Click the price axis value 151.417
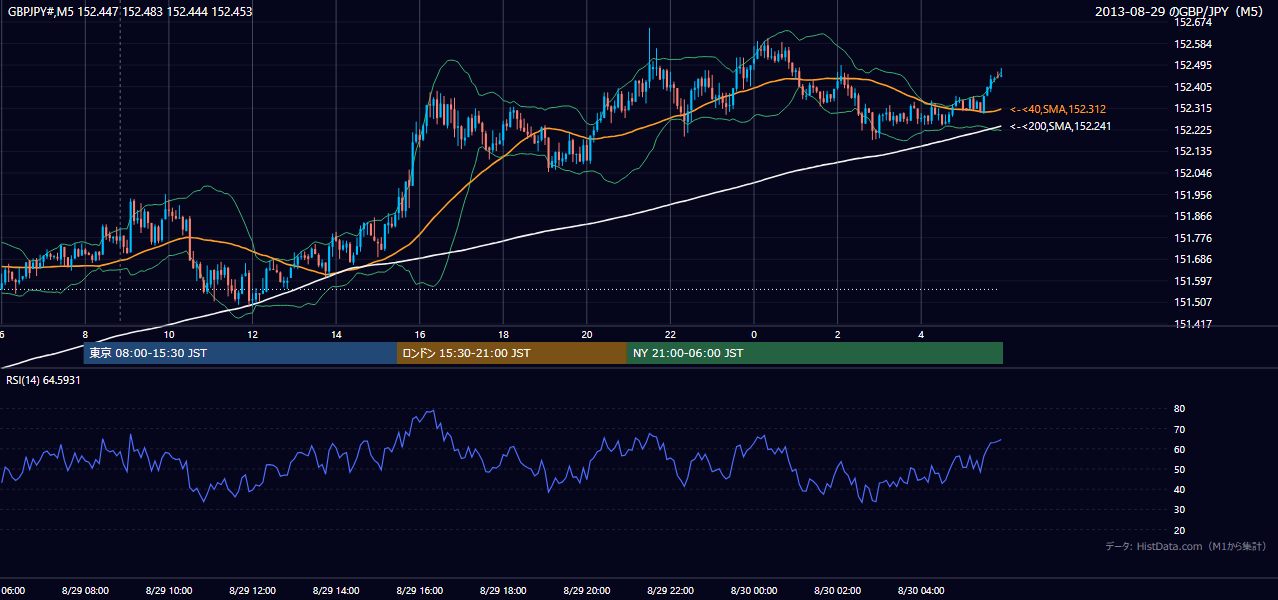The image size is (1278, 600). coord(1192,324)
